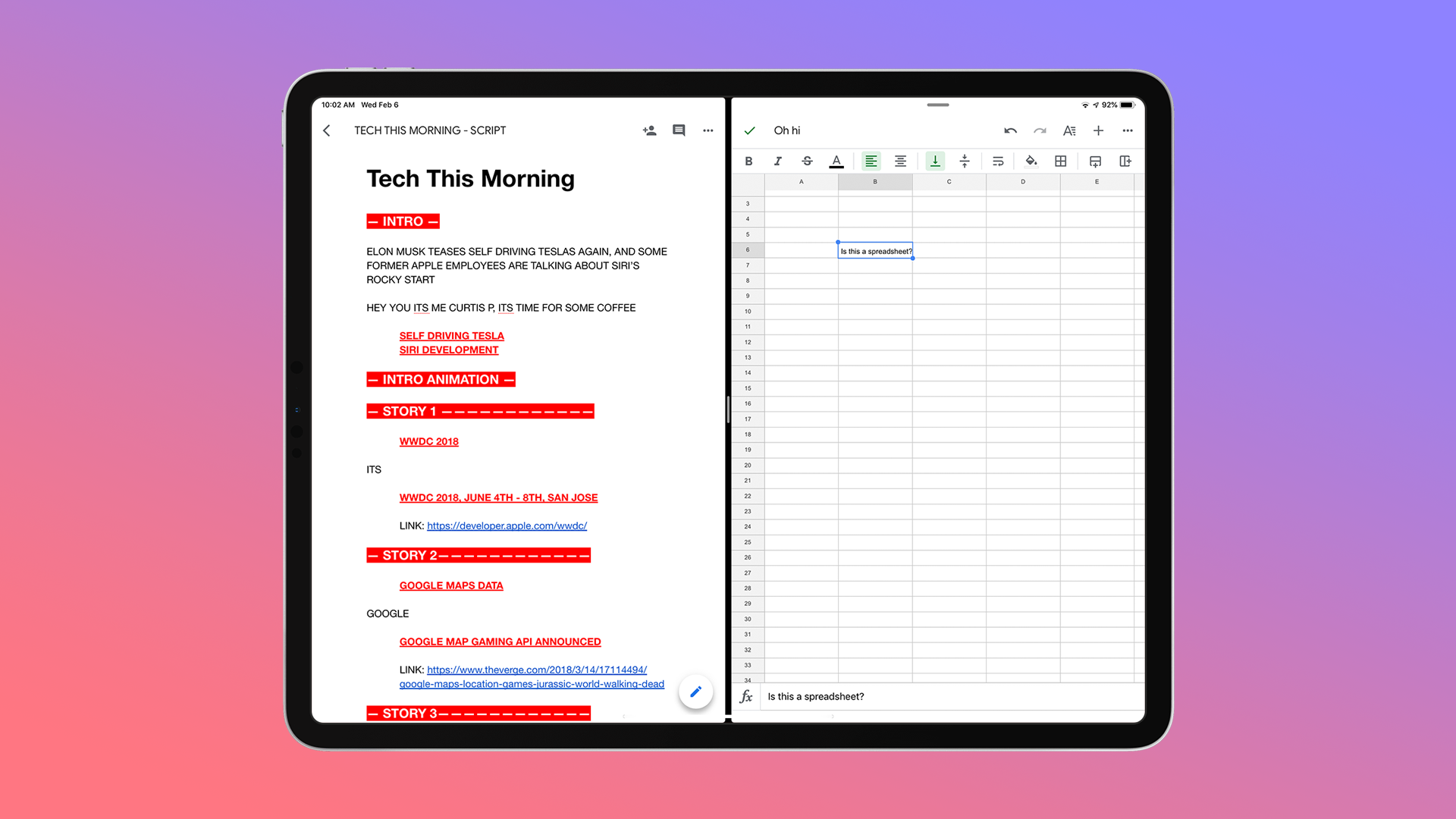This screenshot has width=1456, height=819.
Task: Open the GOOGLE MAPS DATA link
Action: click(451, 585)
